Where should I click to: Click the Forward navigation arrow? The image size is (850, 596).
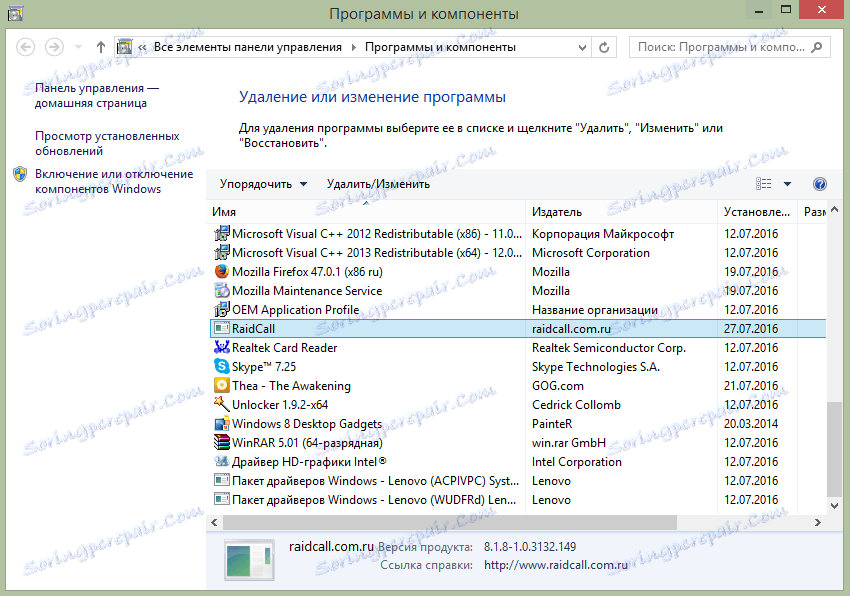(x=54, y=47)
